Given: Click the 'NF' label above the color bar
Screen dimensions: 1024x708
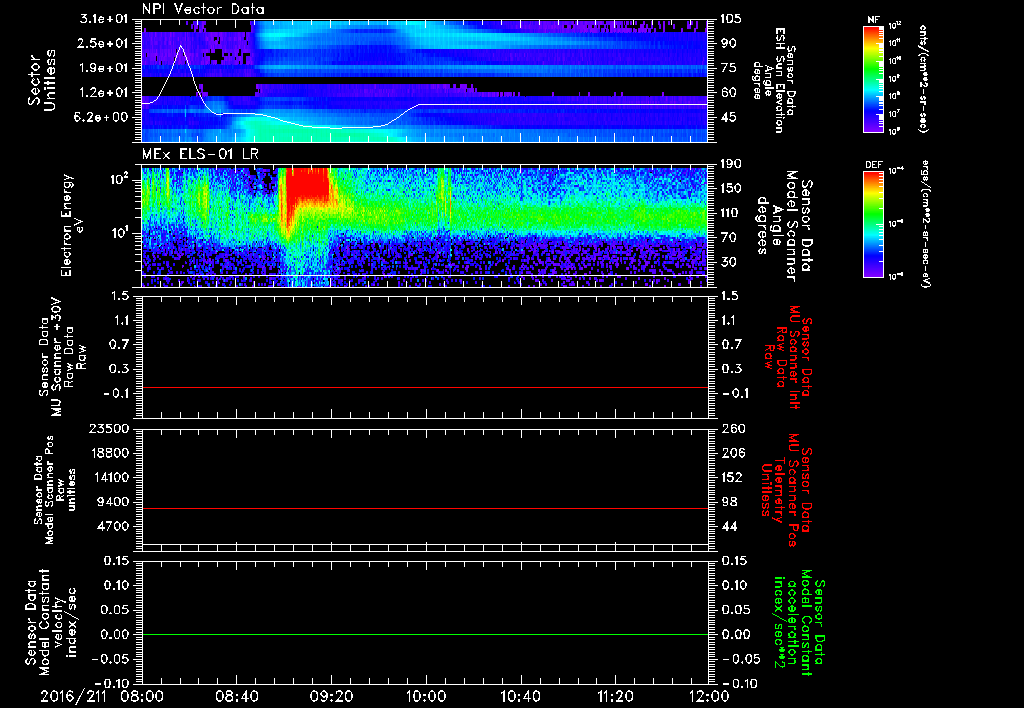Looking at the screenshot, I should coord(873,20).
